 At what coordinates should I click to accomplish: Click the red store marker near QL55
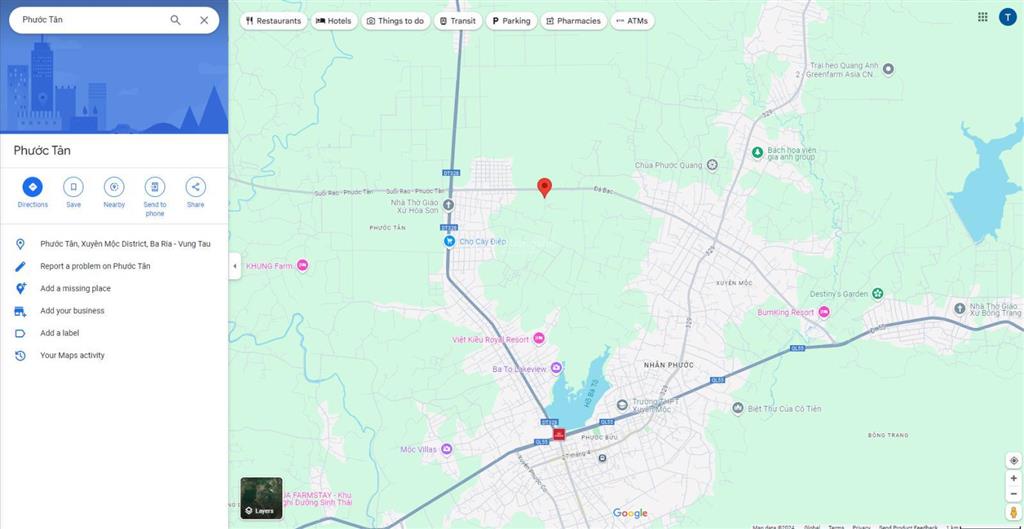pyautogui.click(x=559, y=434)
